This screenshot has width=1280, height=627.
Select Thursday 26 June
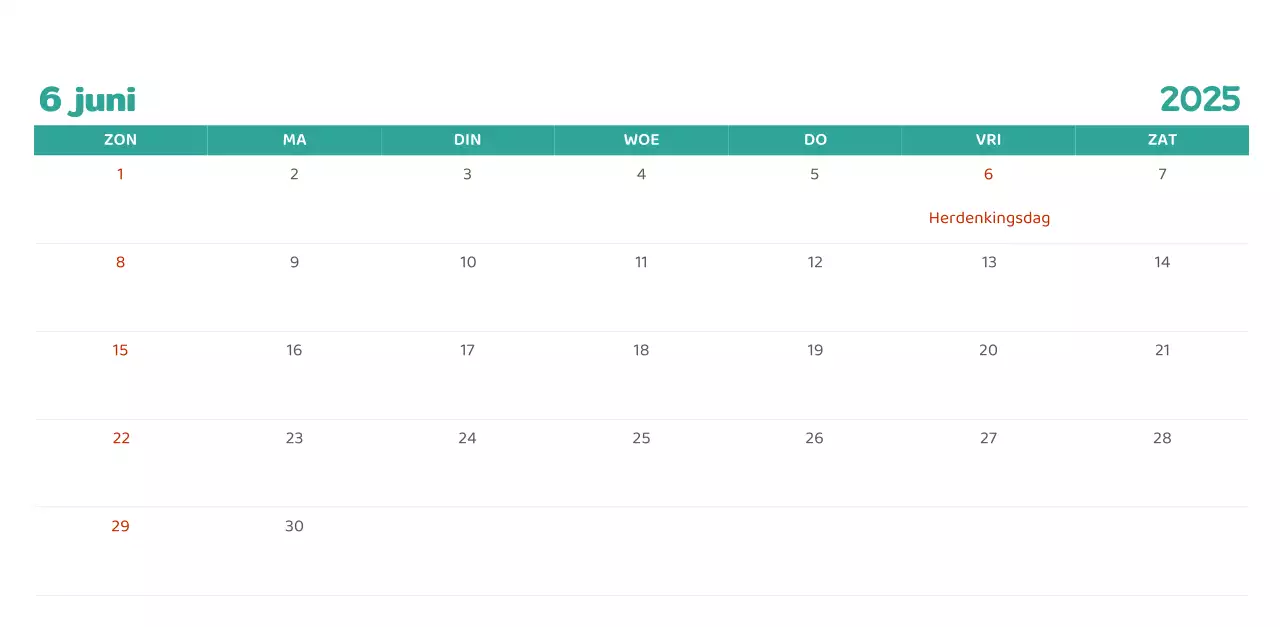pyautogui.click(x=815, y=439)
